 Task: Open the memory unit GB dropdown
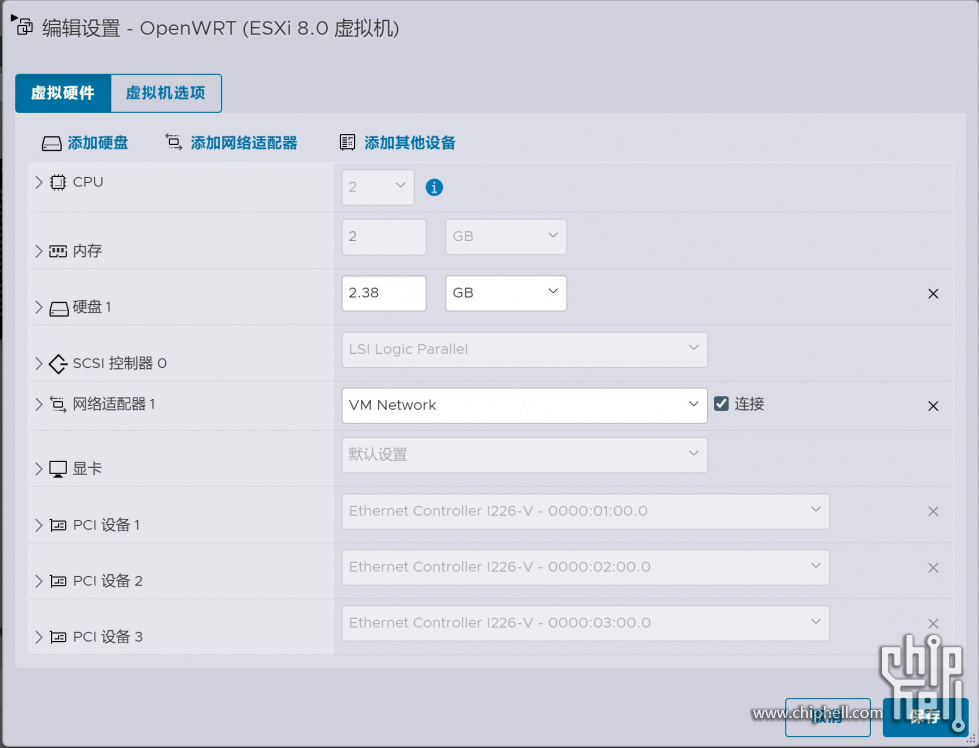506,237
